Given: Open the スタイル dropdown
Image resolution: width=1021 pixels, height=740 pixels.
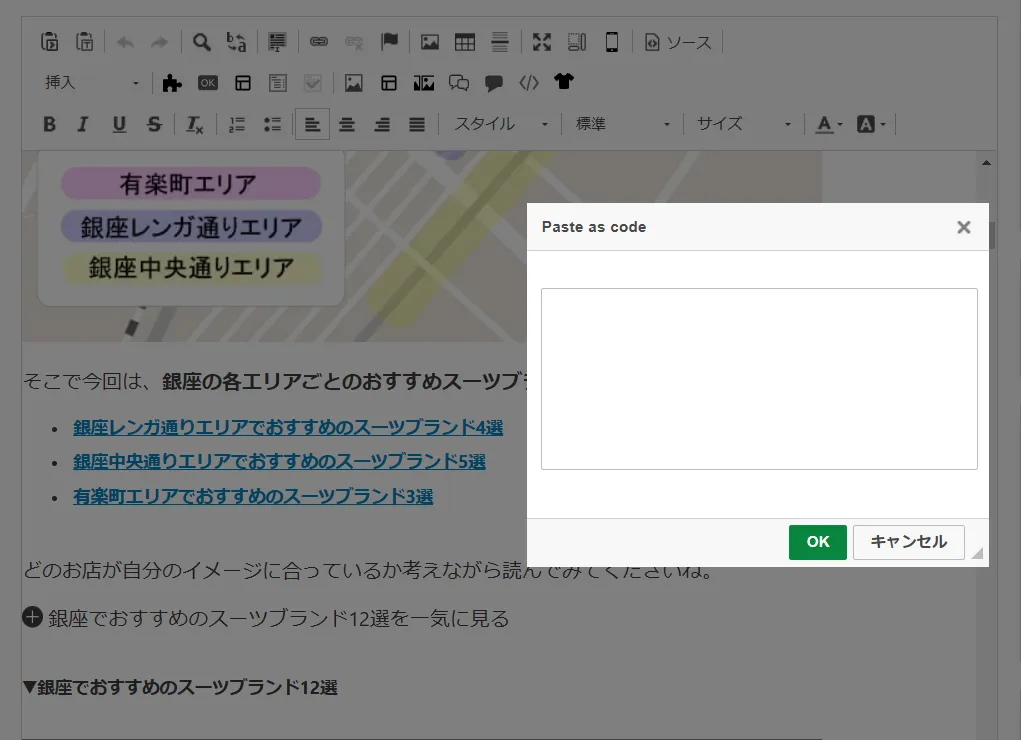Looking at the screenshot, I should (x=501, y=125).
